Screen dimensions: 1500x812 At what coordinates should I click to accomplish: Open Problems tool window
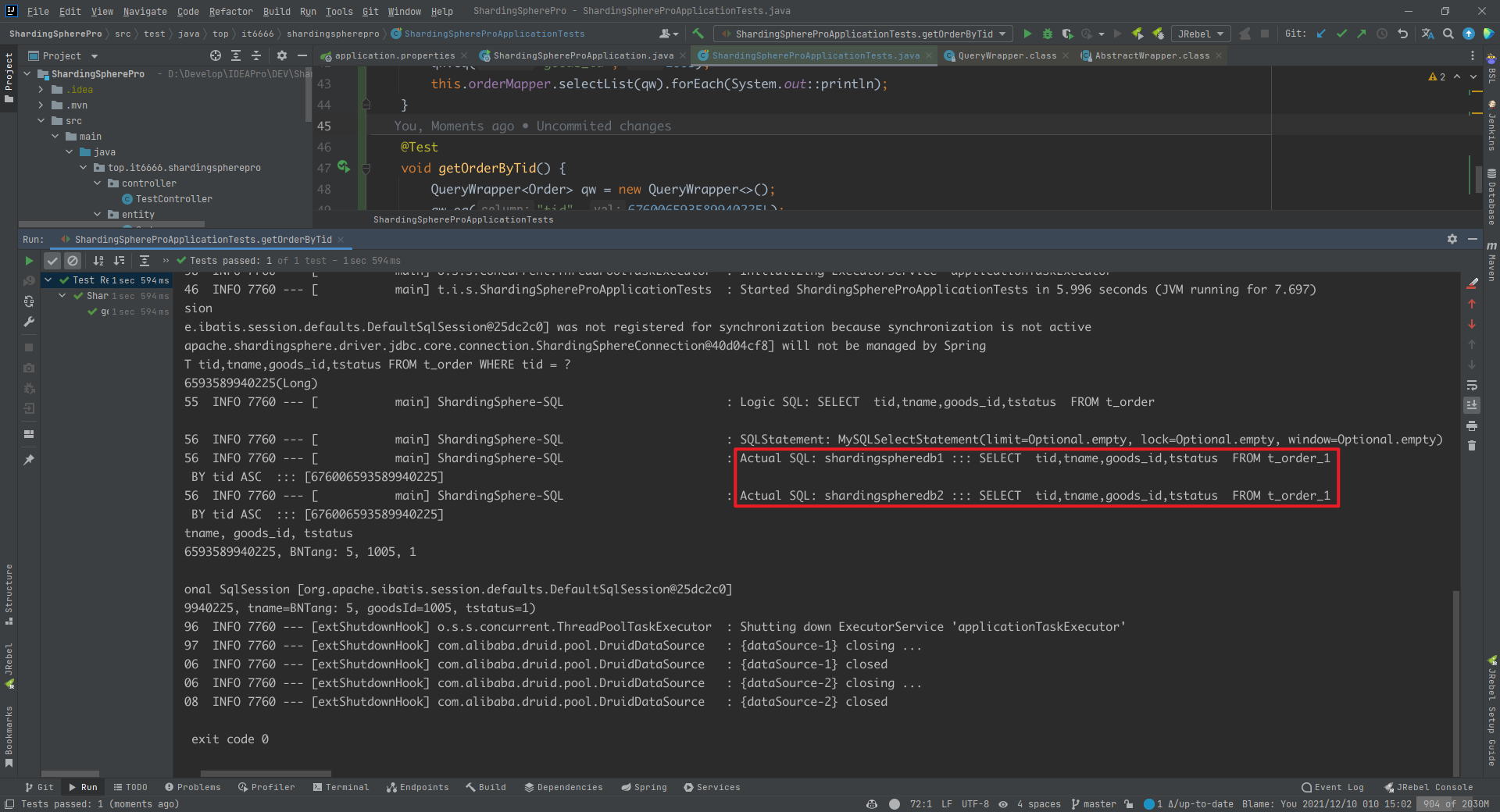click(193, 787)
